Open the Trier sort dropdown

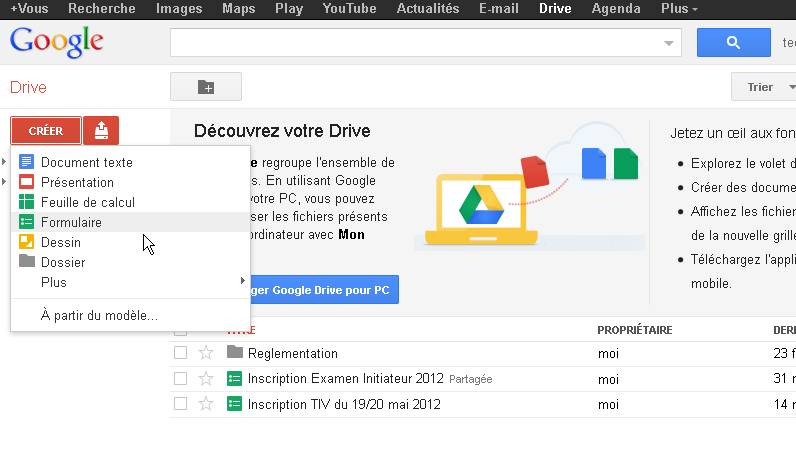pos(764,87)
